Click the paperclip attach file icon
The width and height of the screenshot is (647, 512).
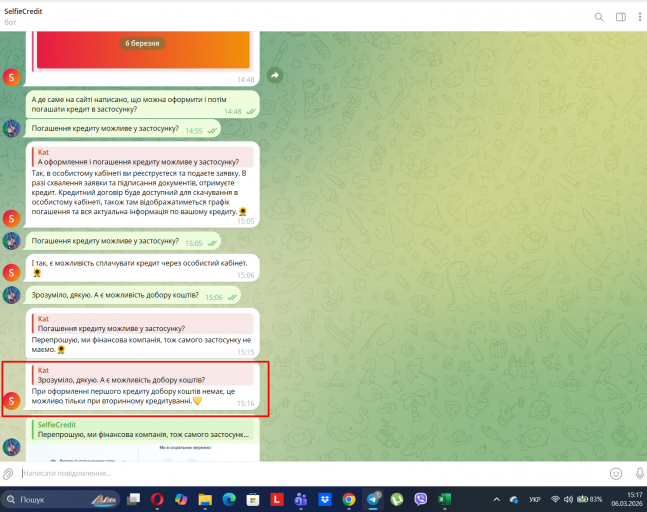point(8,474)
